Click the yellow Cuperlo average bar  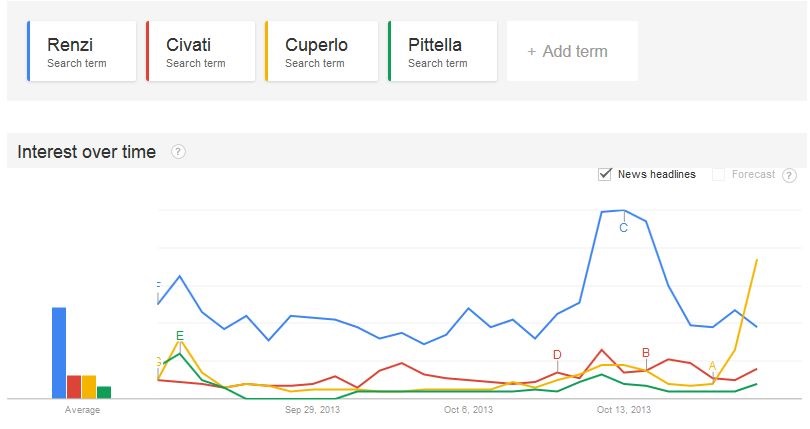tap(88, 386)
